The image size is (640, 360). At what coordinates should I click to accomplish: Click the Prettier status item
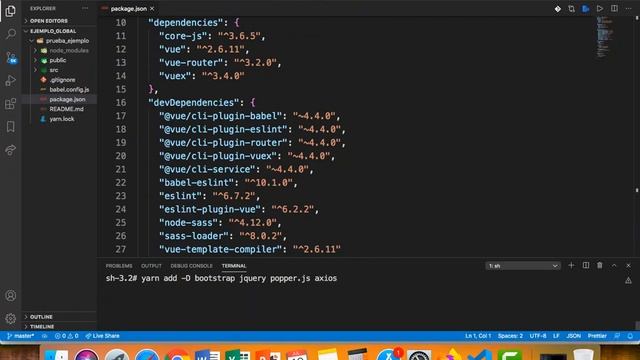[x=597, y=336]
